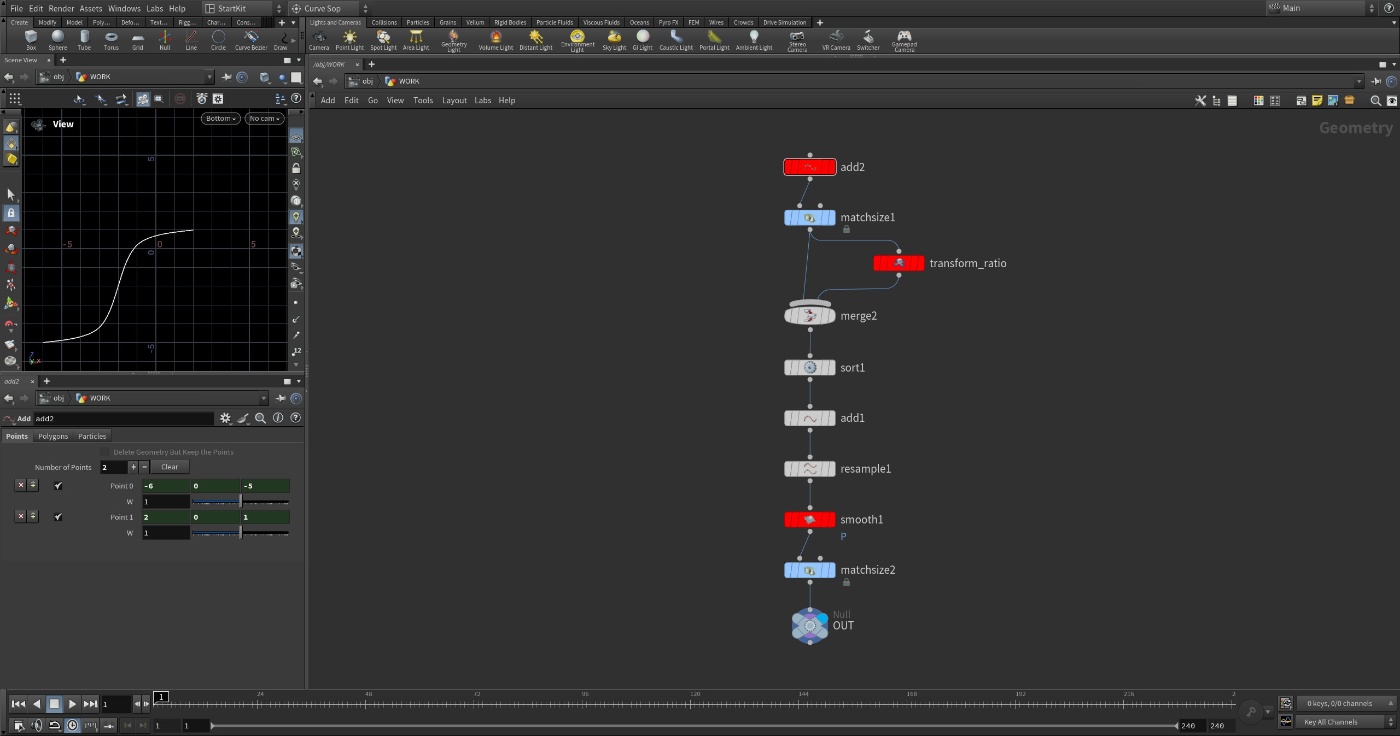
Task: Click the Switcher shelf tool
Action: [868, 40]
